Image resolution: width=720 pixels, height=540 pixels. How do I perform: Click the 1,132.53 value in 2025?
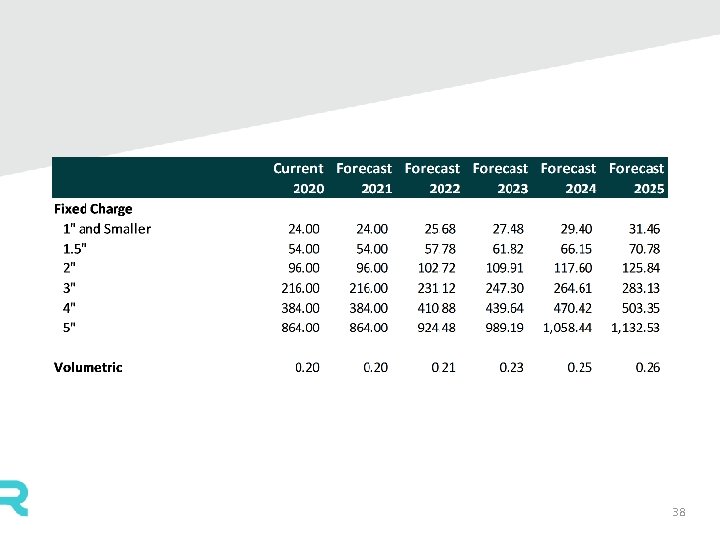tap(635, 327)
